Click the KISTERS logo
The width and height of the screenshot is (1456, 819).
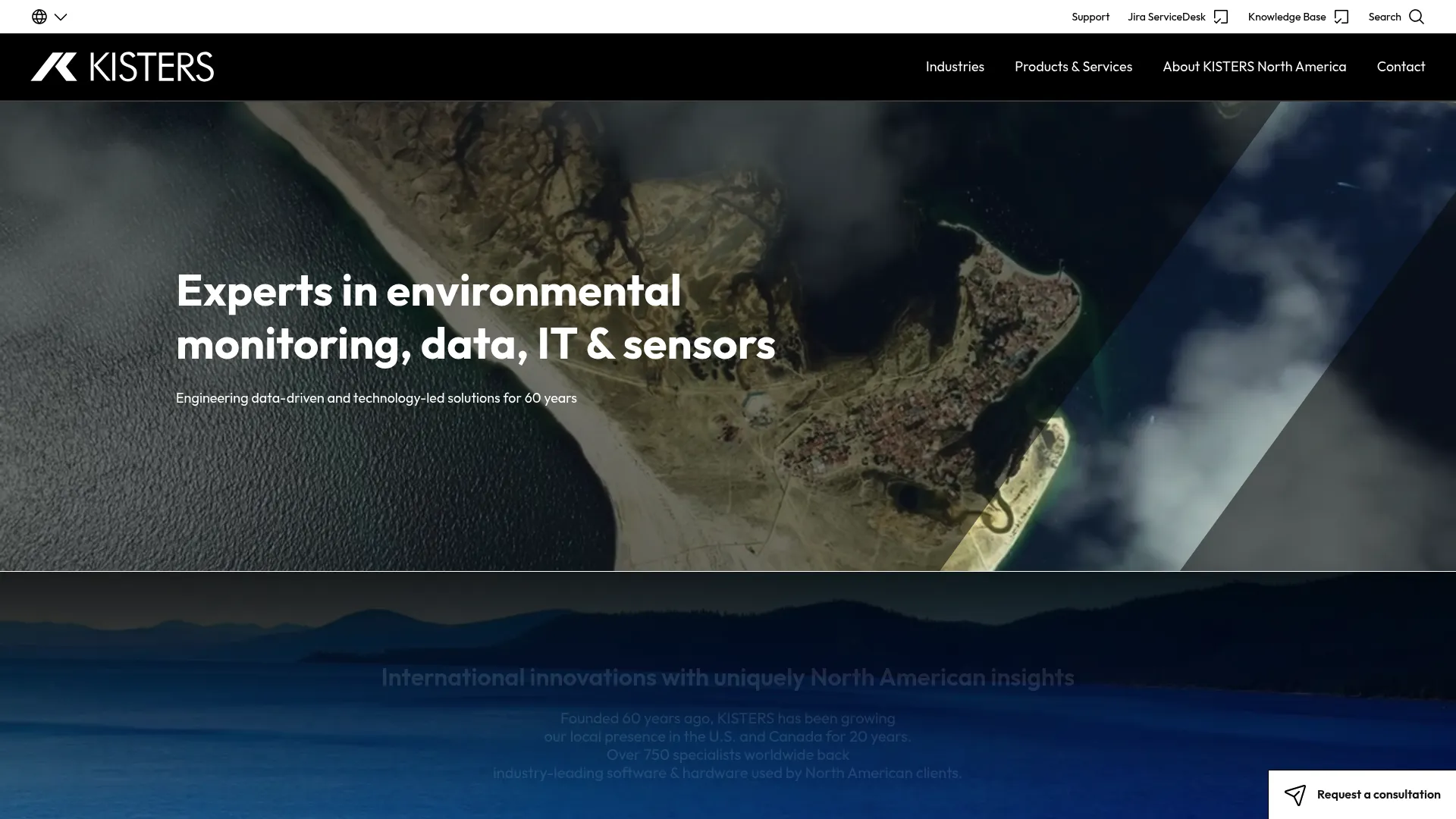tap(122, 67)
